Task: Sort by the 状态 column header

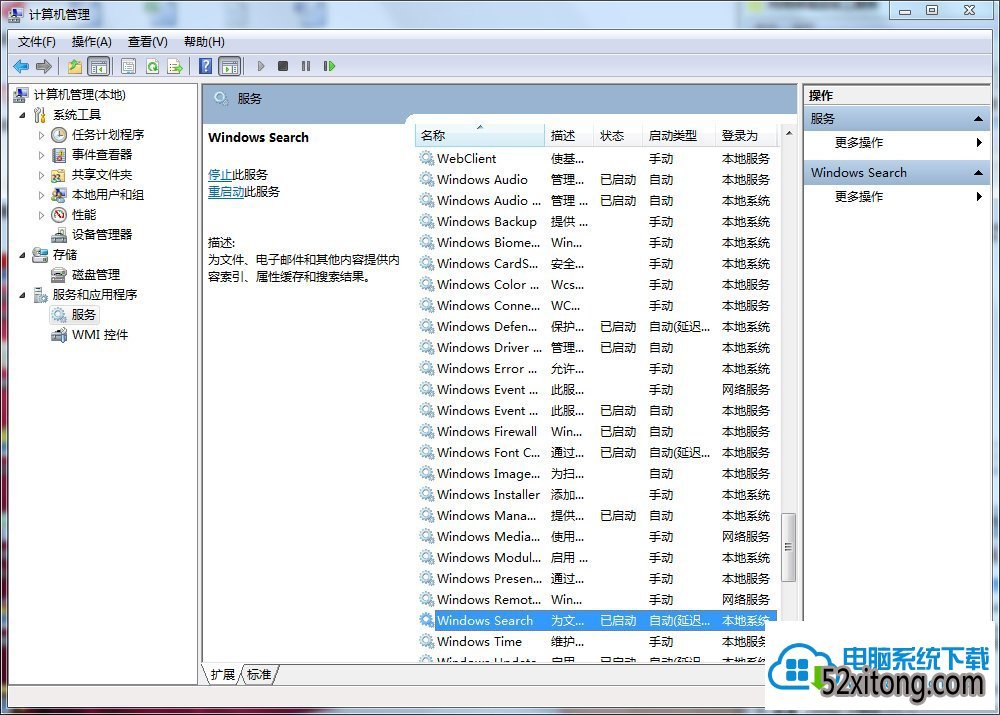Action: pyautogui.click(x=617, y=136)
